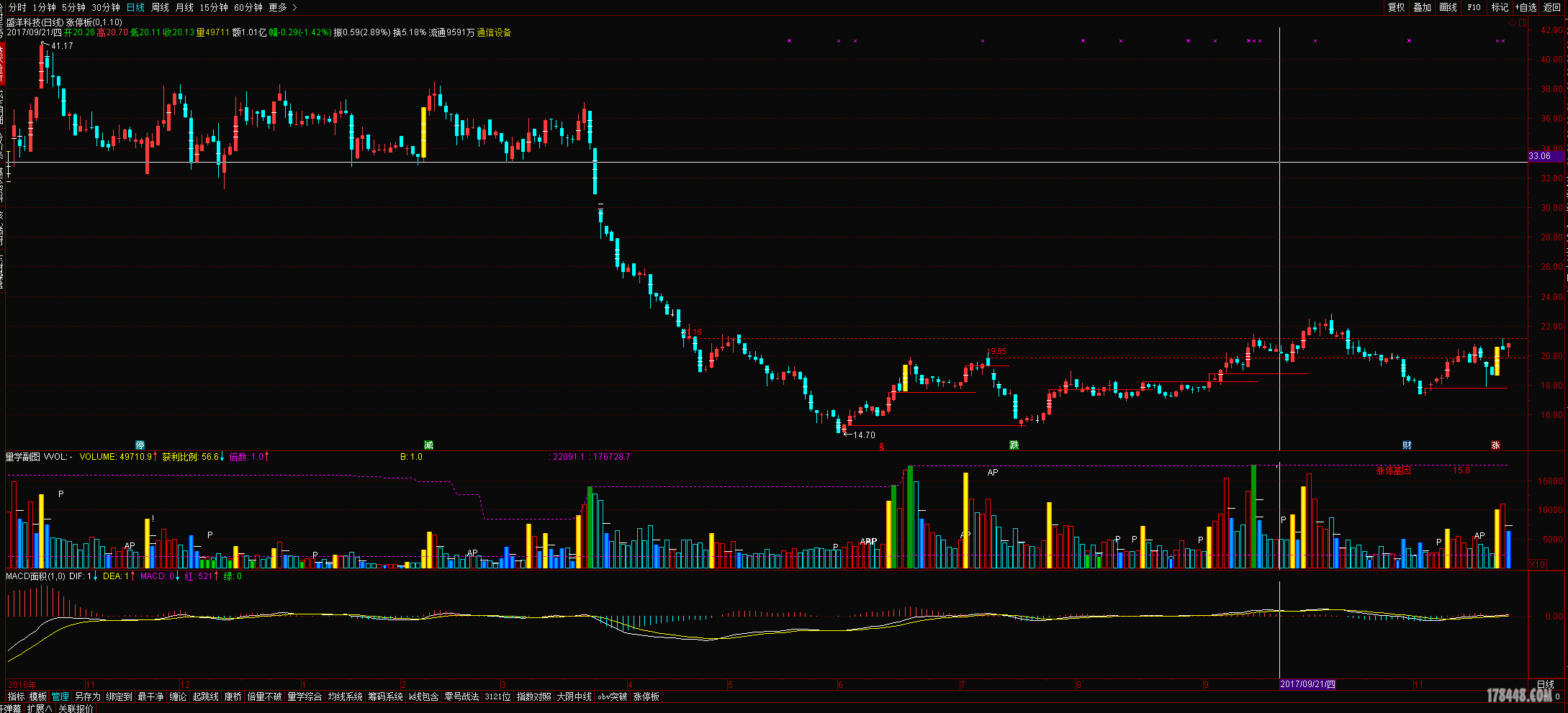Click the 日线 label at the date axis end
The image size is (1568, 713).
coord(1545,684)
